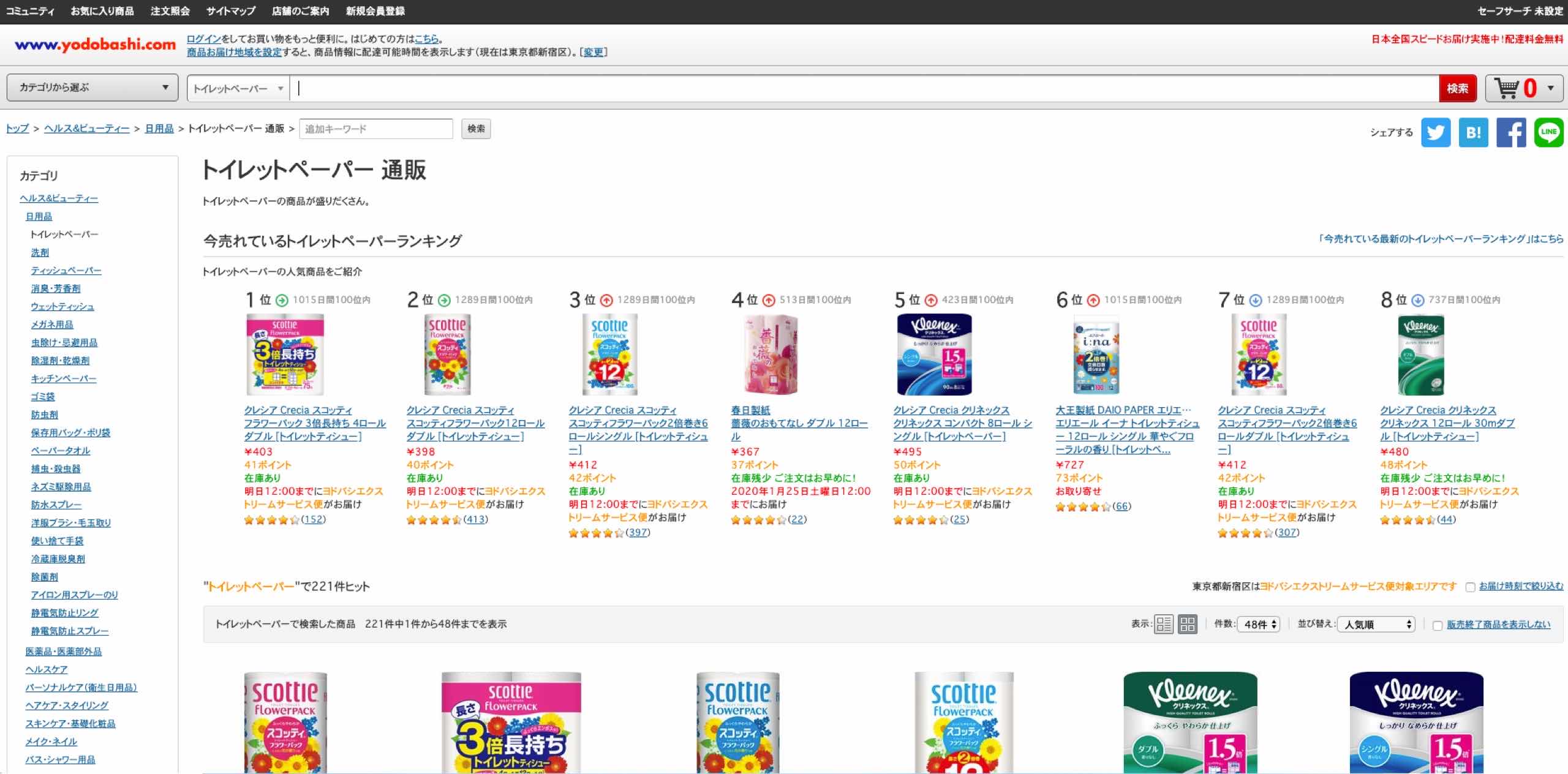Expand the cart dropdown arrow
Screen dimensions: 1568x774
click(1551, 88)
